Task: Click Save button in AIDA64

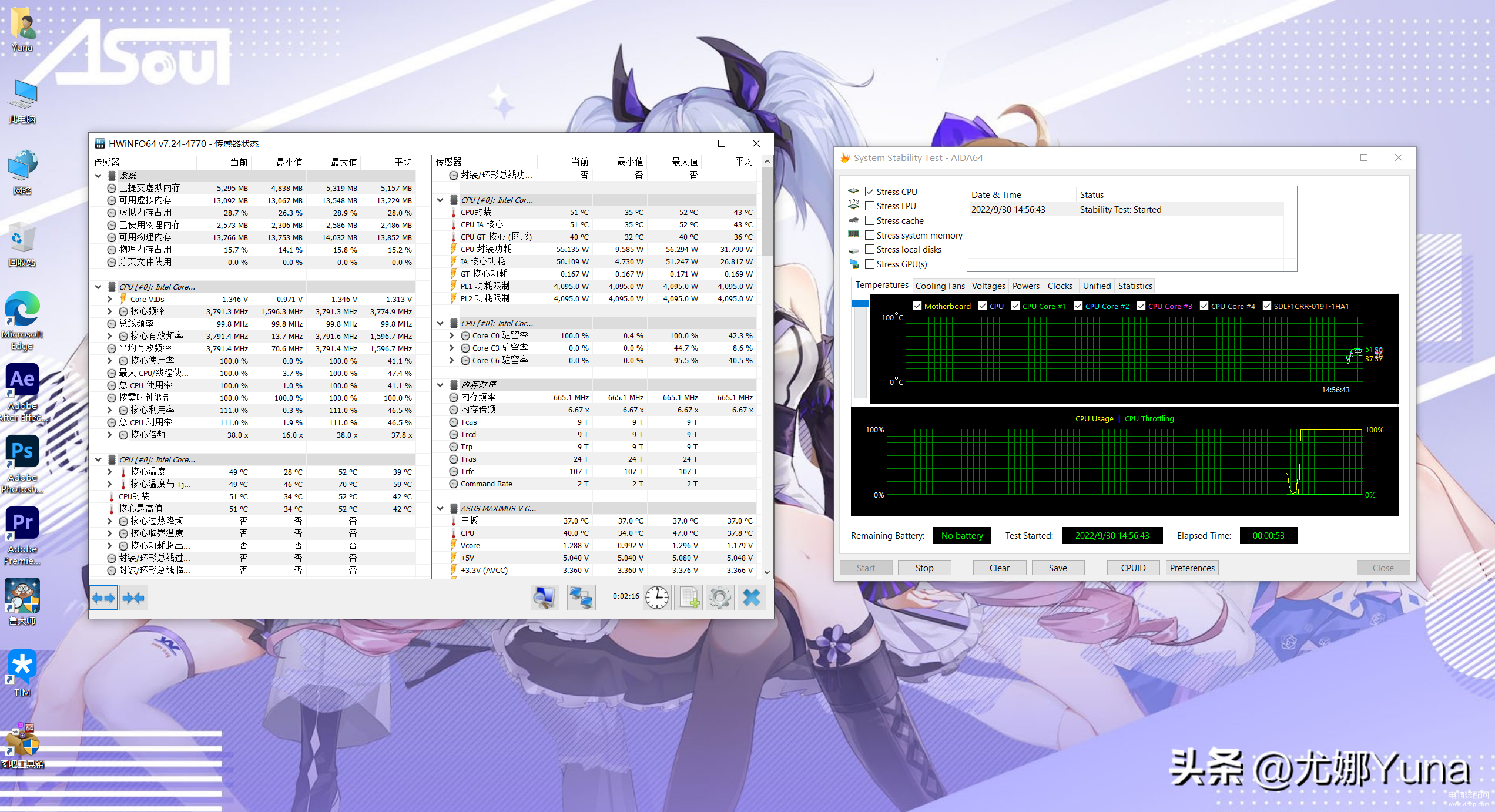Action: pyautogui.click(x=1058, y=568)
